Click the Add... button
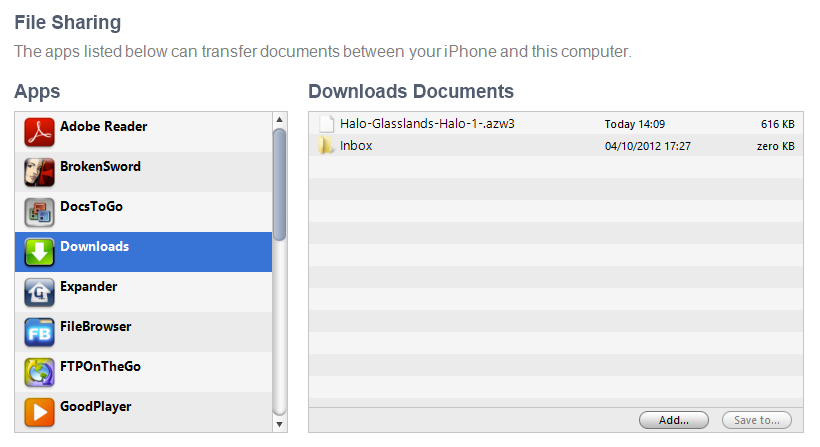820x447 pixels. 674,420
